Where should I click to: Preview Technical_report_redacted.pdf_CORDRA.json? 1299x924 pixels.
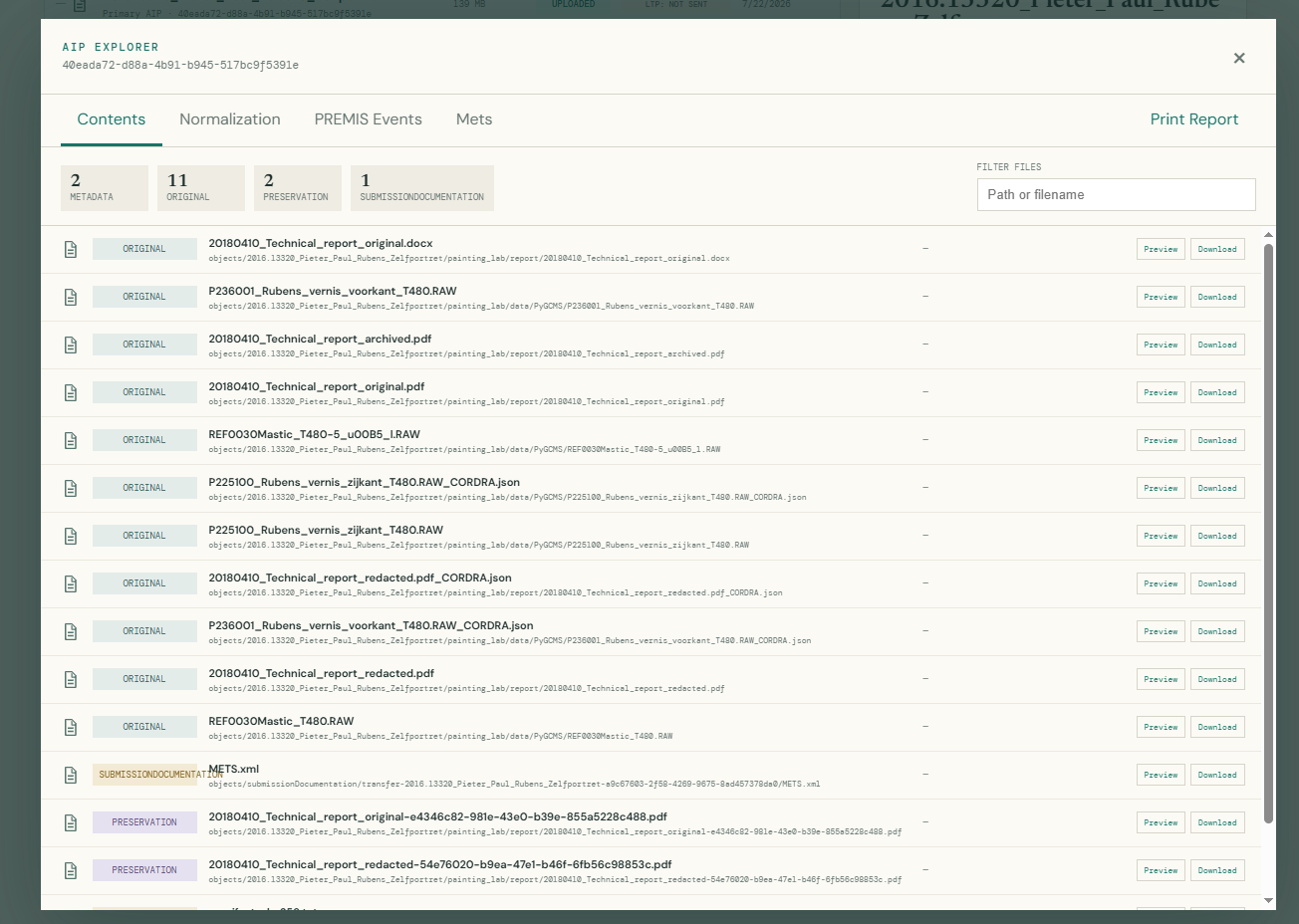[1161, 583]
